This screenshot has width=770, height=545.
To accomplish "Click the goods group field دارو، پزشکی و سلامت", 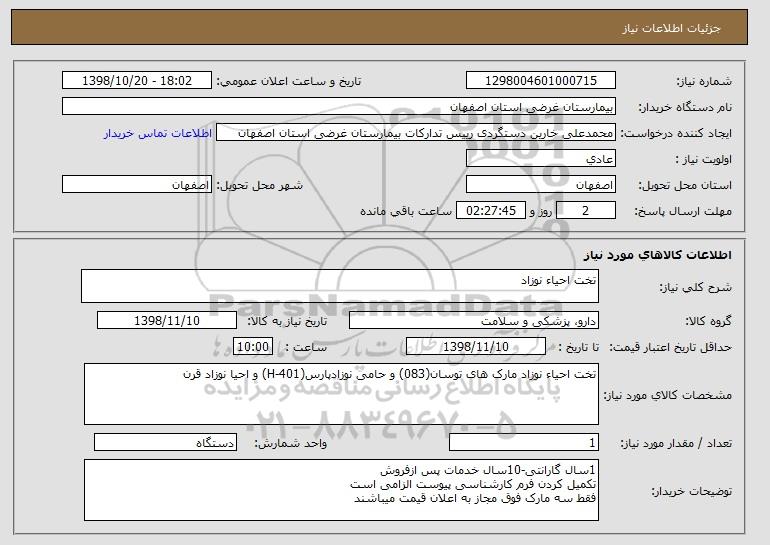I will pyautogui.click(x=474, y=321).
